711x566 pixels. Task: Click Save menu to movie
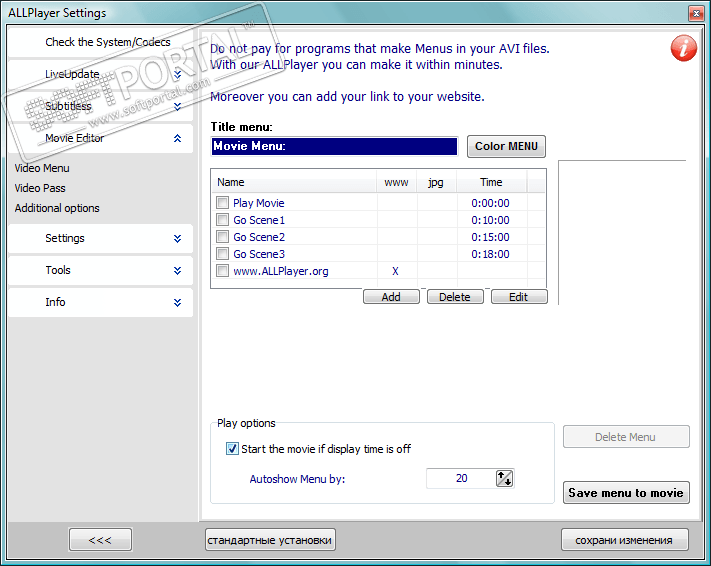(x=626, y=493)
